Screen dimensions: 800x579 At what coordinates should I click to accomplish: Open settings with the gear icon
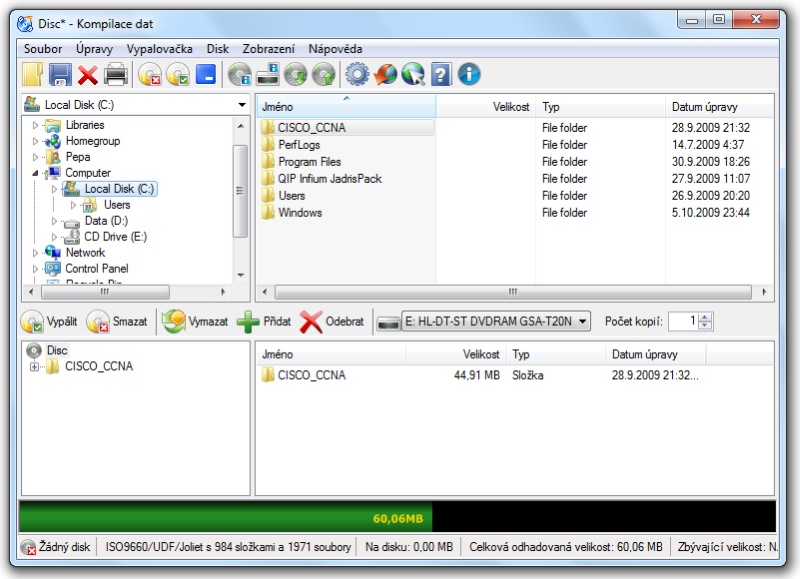357,74
